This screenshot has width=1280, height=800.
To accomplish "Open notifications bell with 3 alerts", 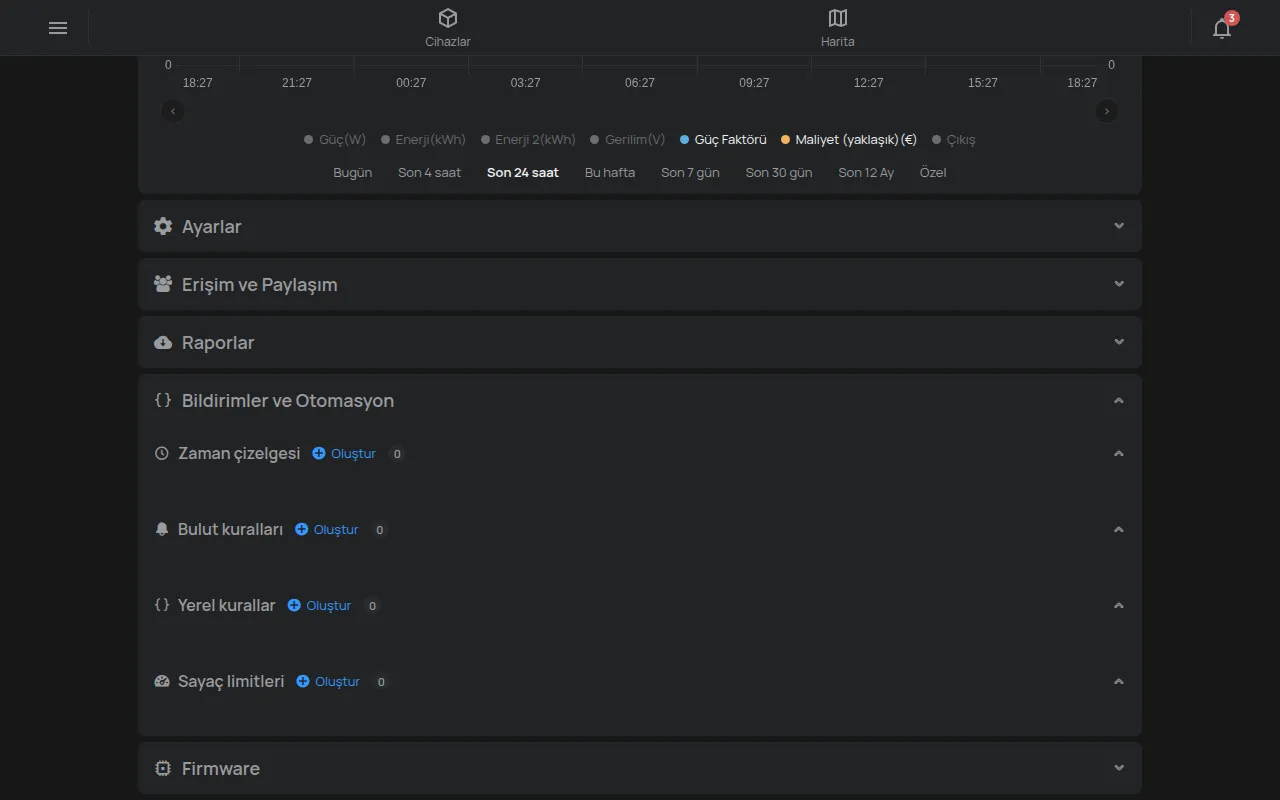I will coord(1222,27).
